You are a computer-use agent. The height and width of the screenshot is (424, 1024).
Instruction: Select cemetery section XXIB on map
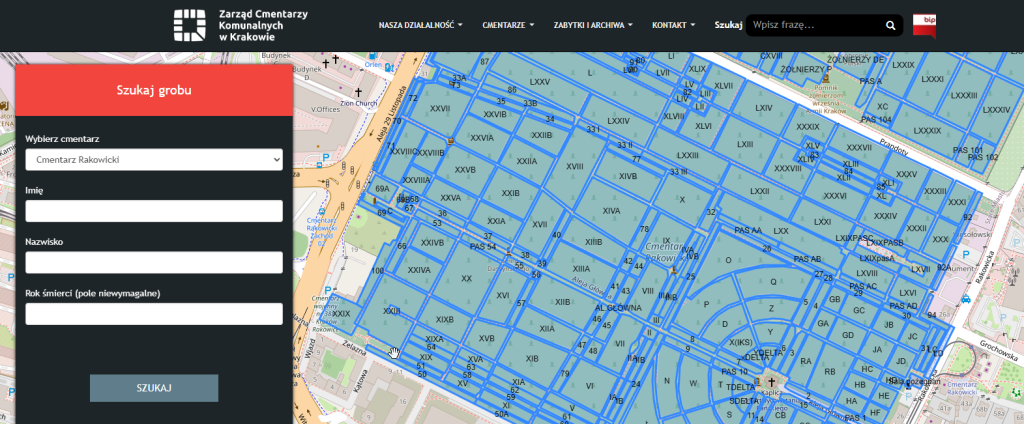click(510, 193)
